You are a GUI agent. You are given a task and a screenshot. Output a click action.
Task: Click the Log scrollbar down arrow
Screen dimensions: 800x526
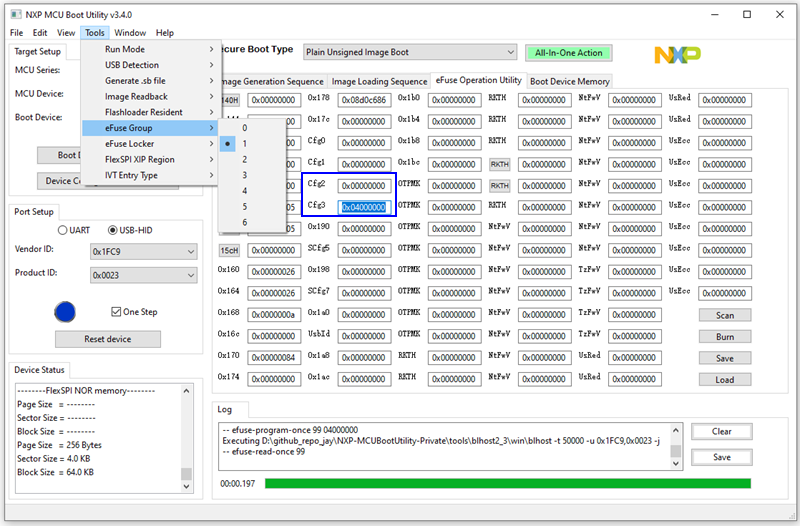[x=676, y=463]
